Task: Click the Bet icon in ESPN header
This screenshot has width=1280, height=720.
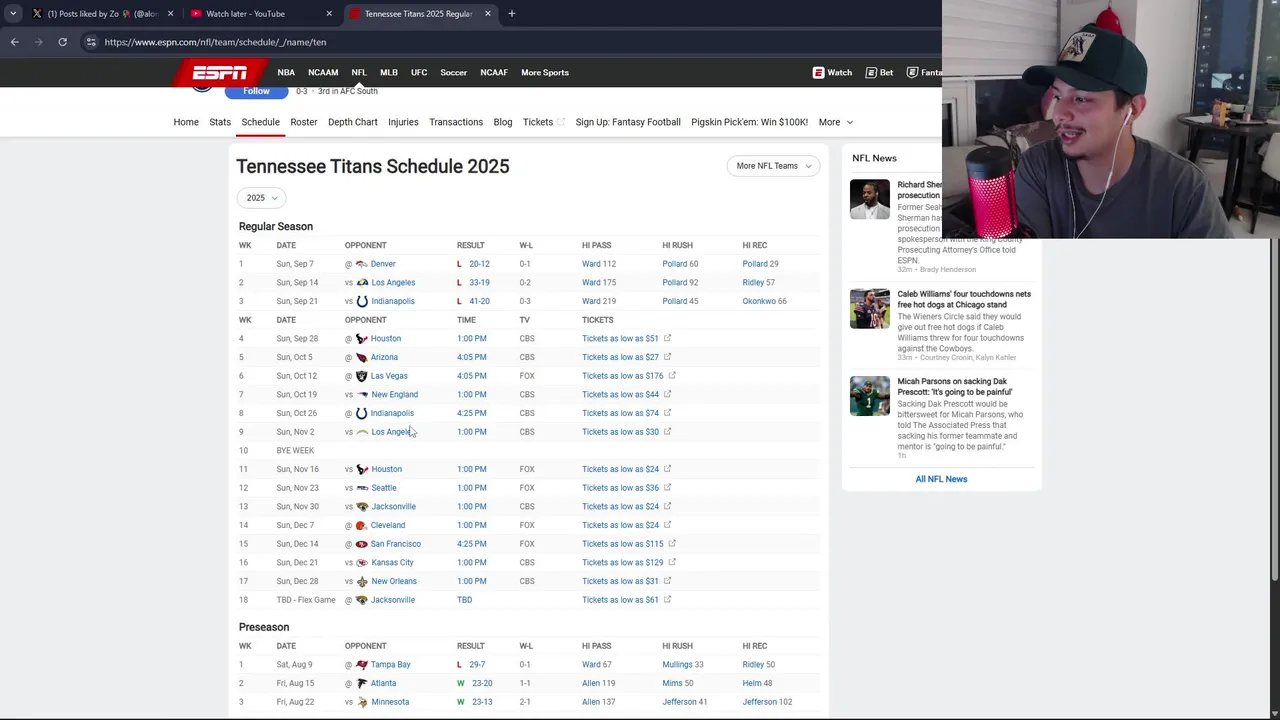Action: pos(871,72)
